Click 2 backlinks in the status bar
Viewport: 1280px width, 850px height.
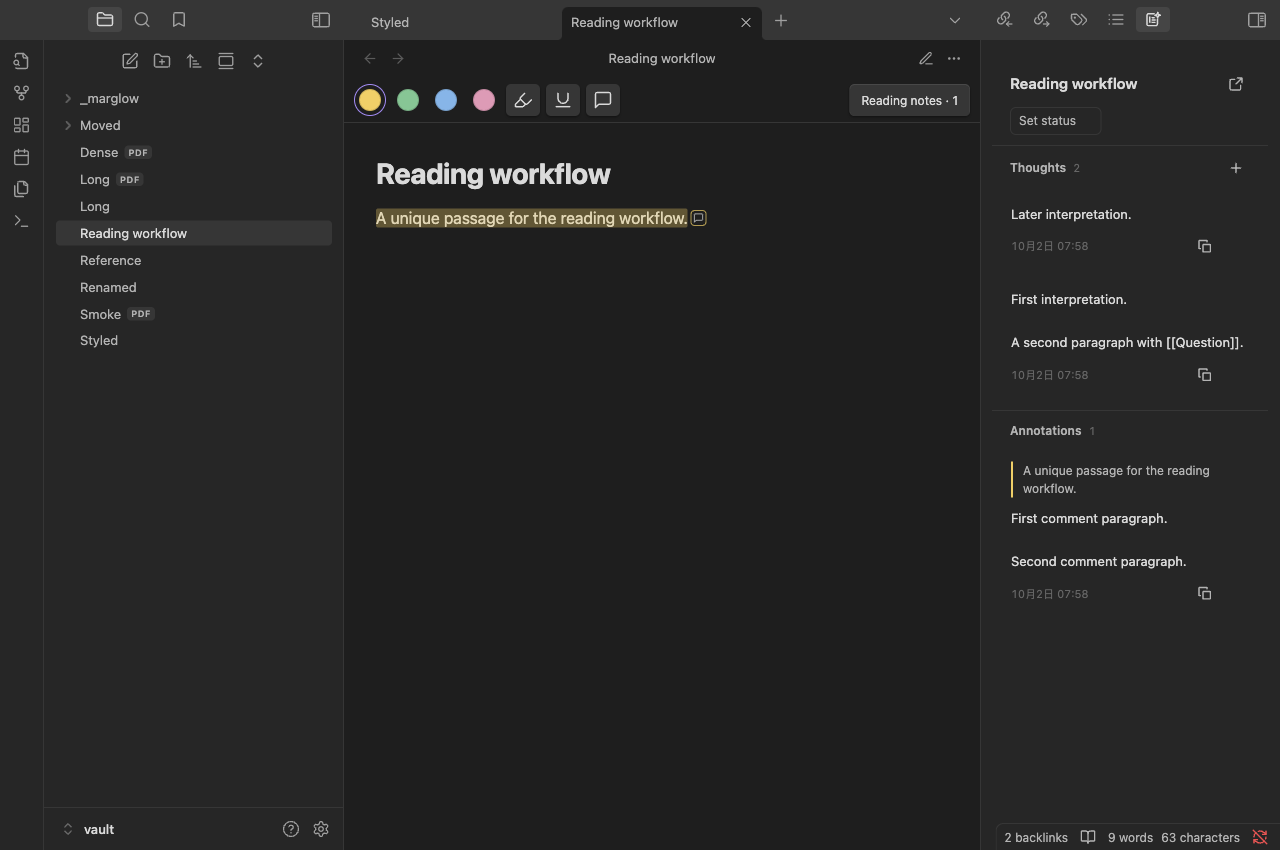click(1036, 837)
